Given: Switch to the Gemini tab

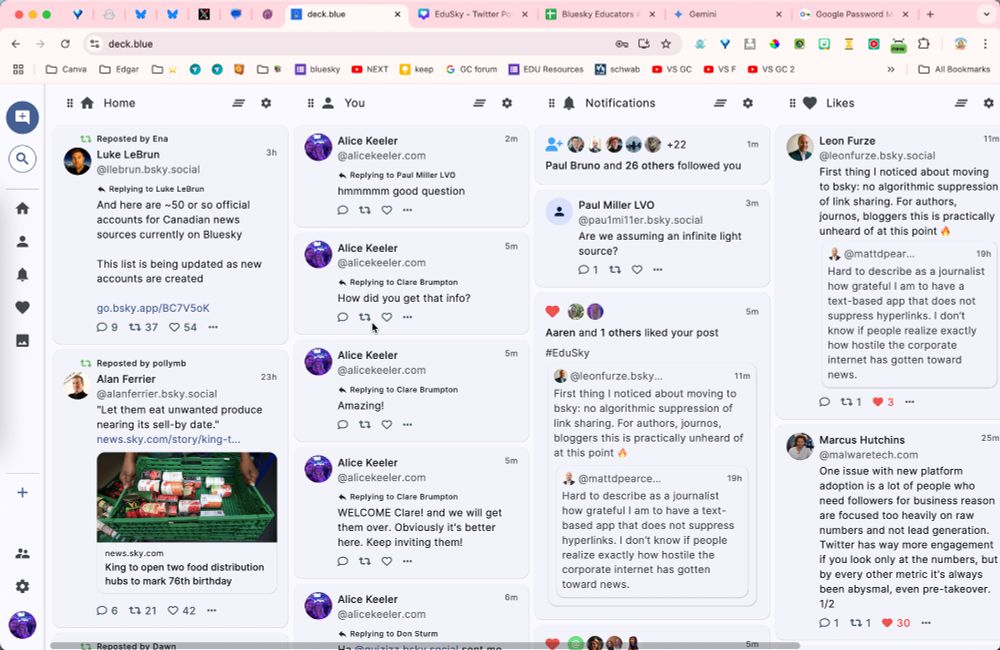Looking at the screenshot, I should point(726,14).
